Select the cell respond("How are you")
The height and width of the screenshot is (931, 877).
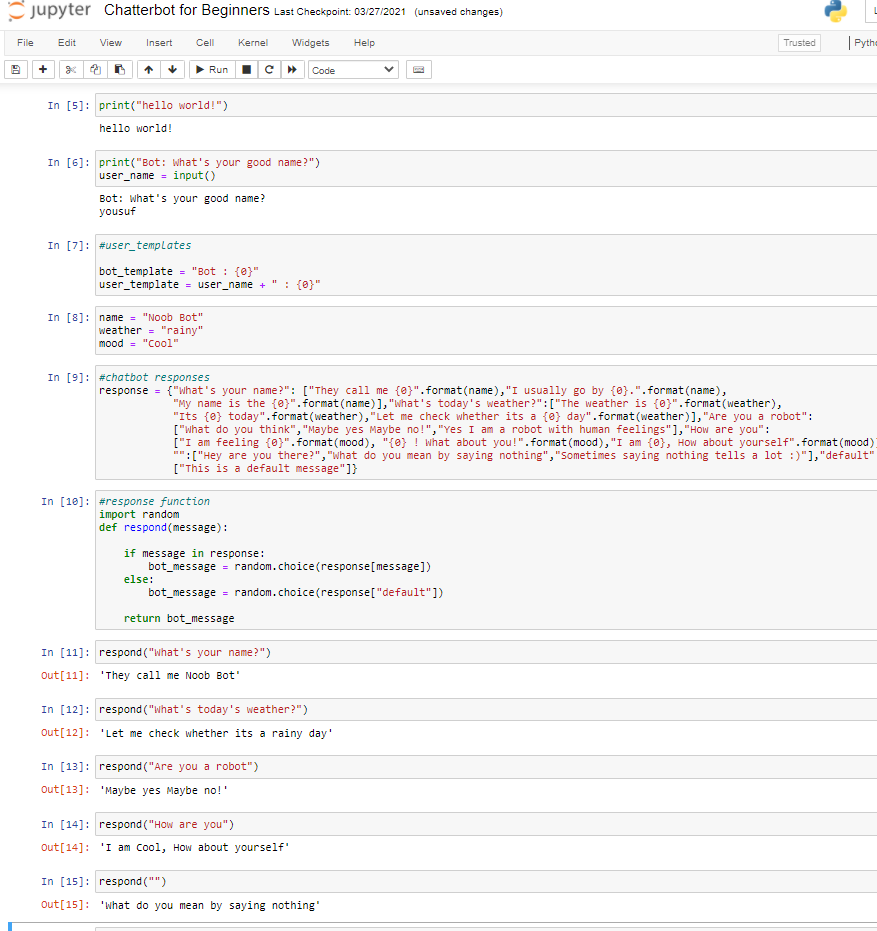click(x=486, y=824)
